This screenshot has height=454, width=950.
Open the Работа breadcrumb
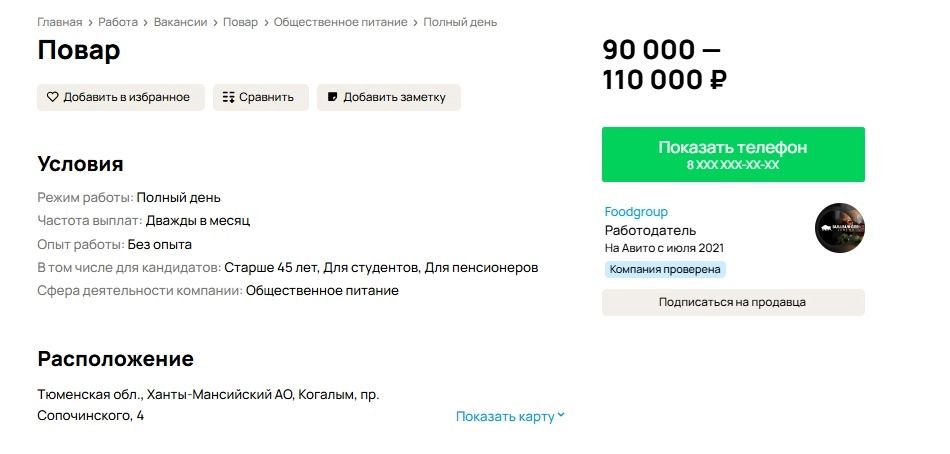(x=118, y=22)
